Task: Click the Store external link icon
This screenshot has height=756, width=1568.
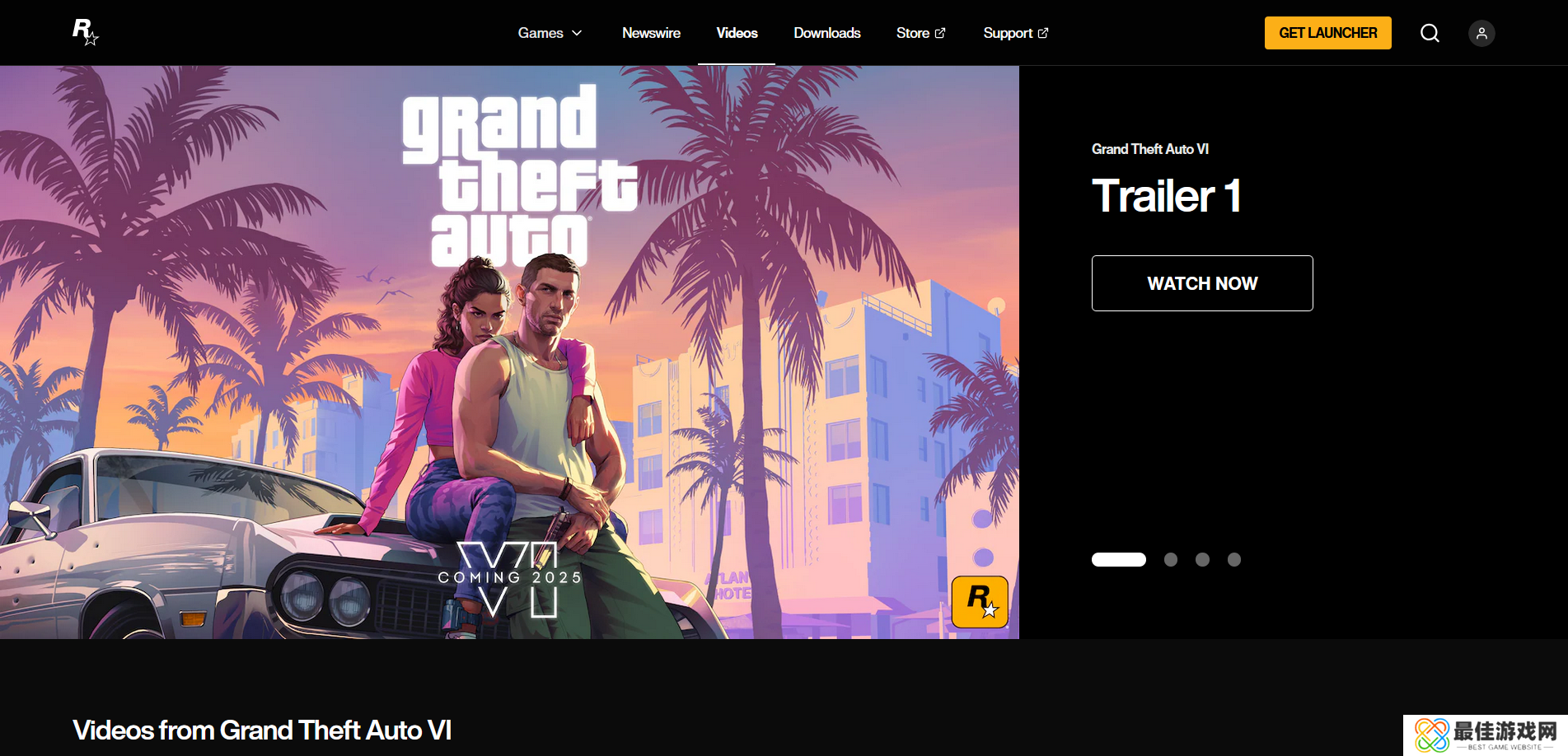Action: [940, 33]
